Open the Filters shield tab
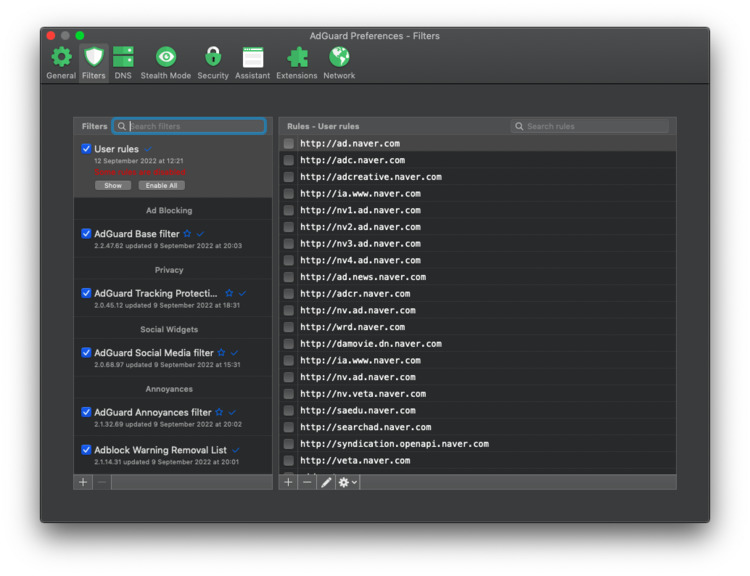This screenshot has width=750, height=576. click(x=93, y=63)
